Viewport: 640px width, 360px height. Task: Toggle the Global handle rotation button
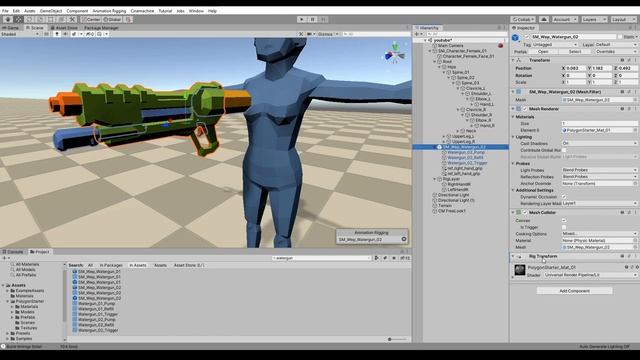pos(112,19)
